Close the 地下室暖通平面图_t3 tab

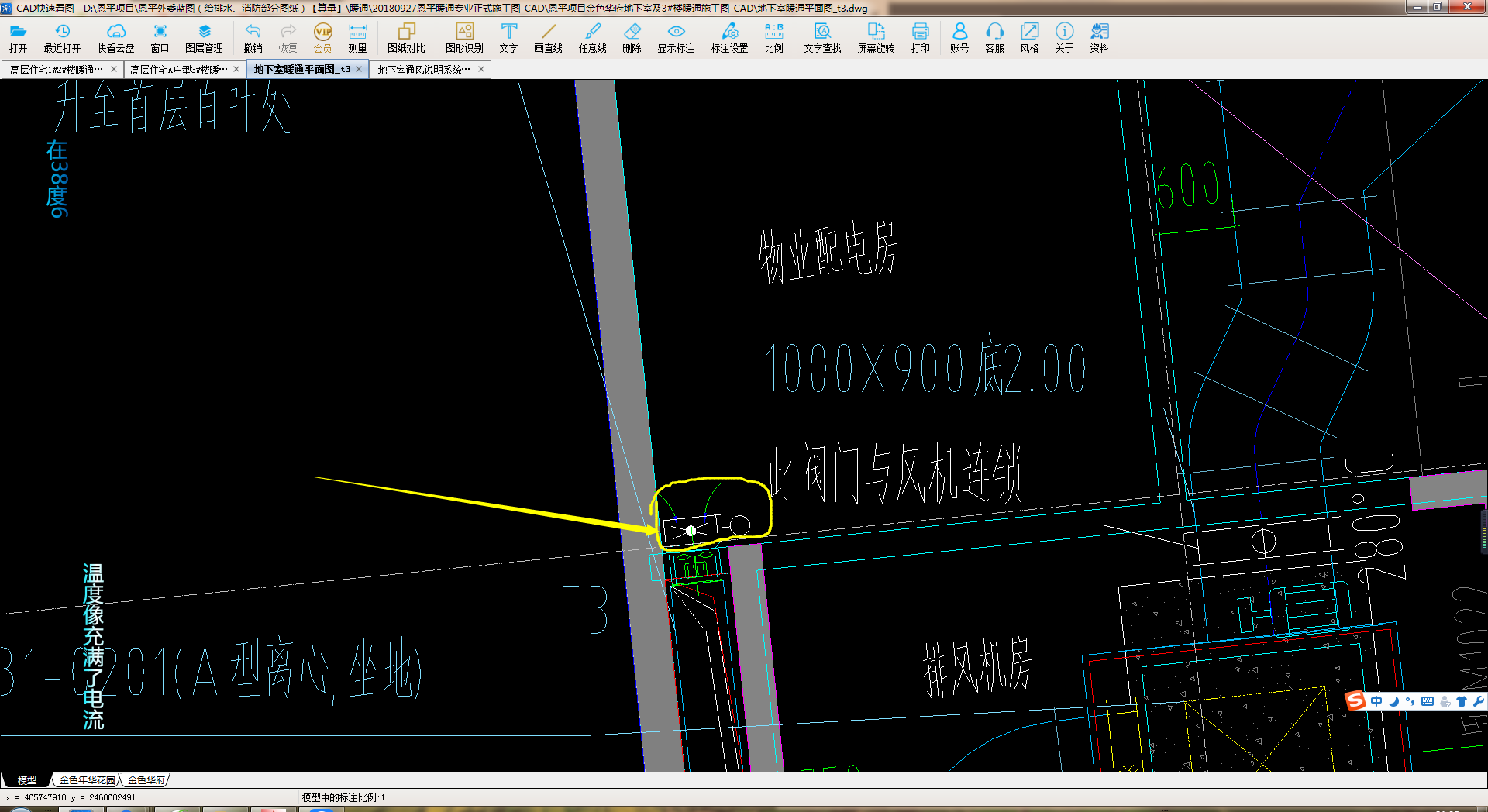tap(359, 70)
